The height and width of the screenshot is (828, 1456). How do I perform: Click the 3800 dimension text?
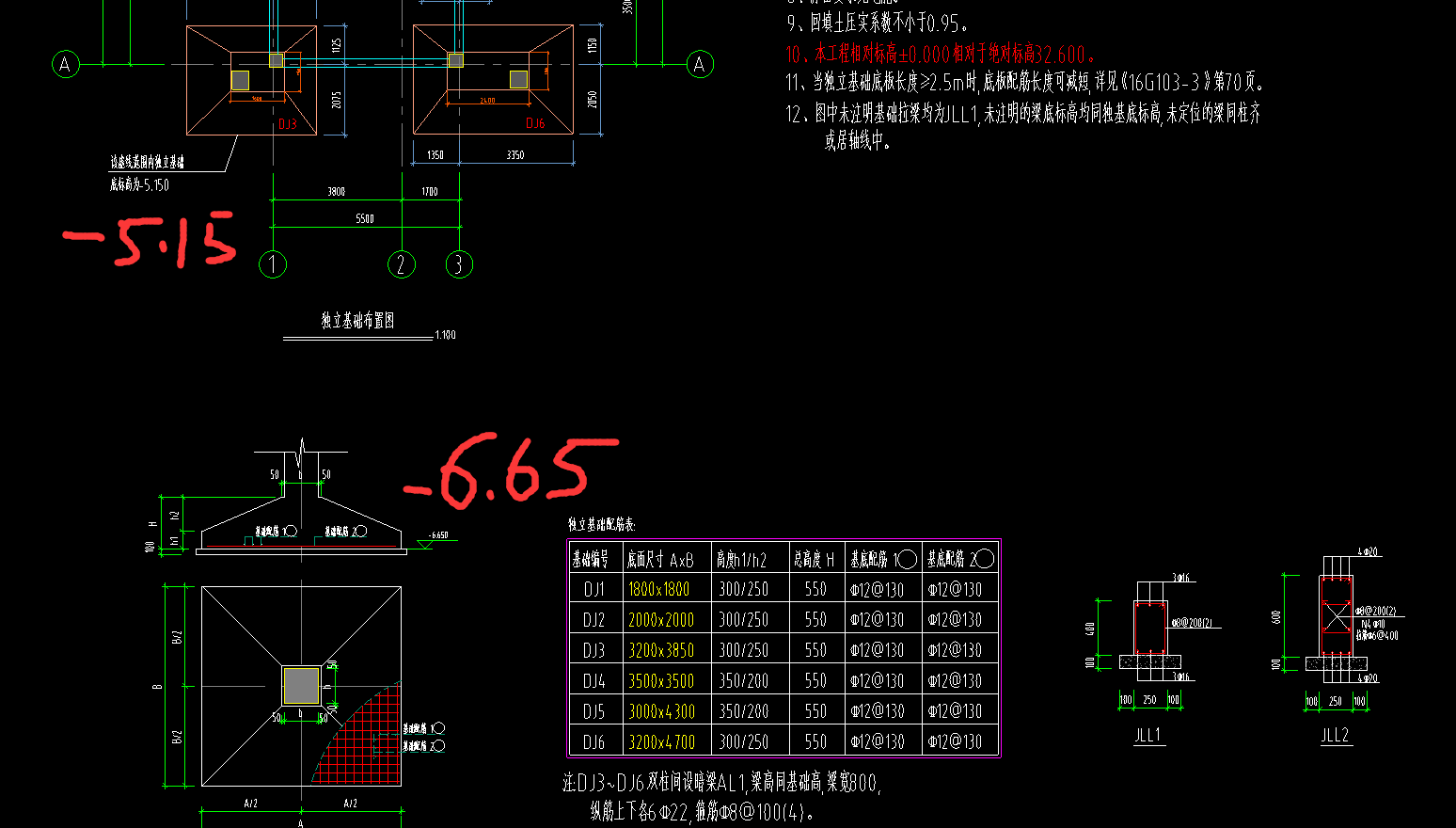coord(336,192)
